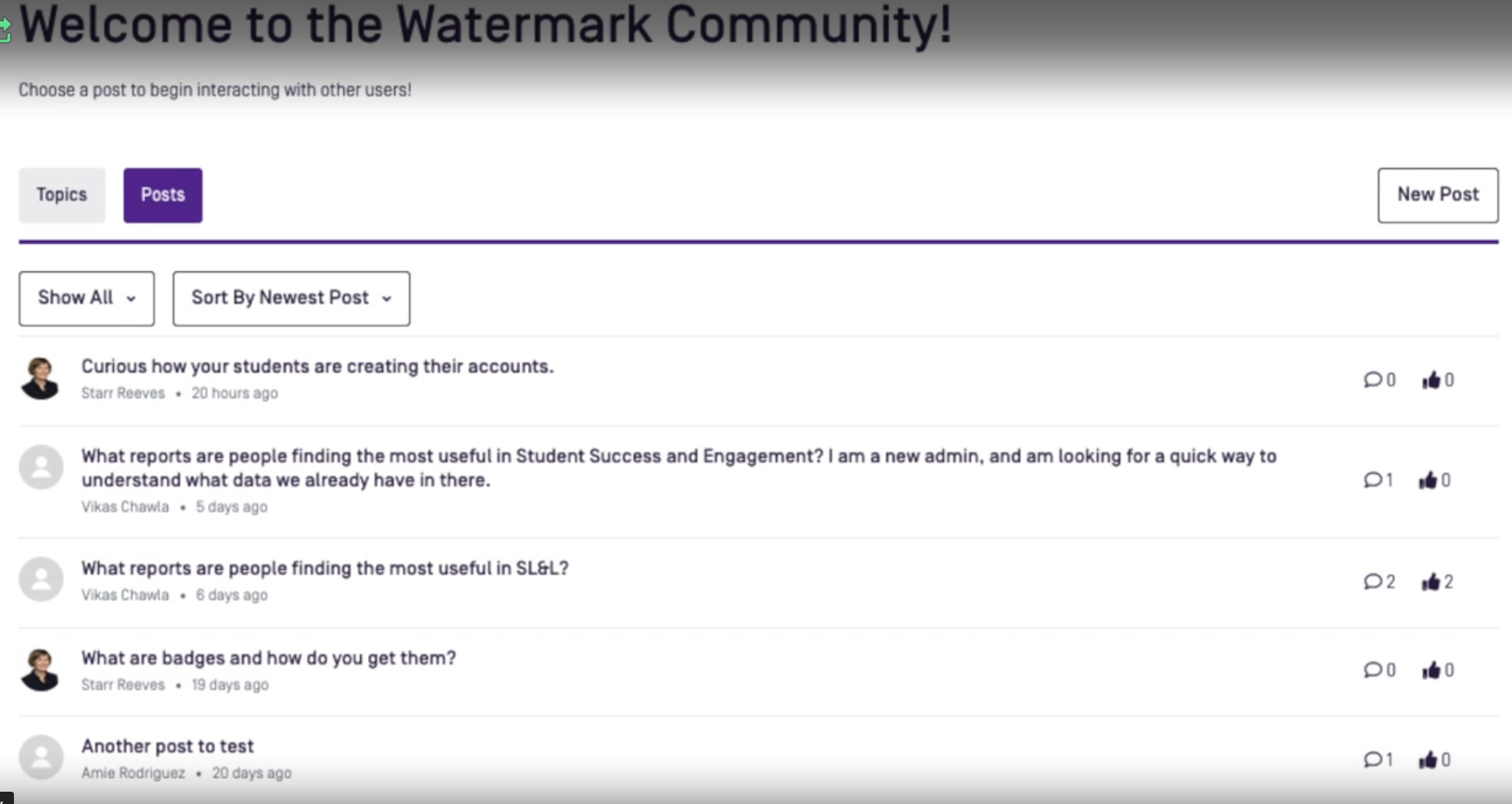Screen dimensions: 1512x804
Task: Click comment icon on SL&L reports post
Action: [1373, 581]
